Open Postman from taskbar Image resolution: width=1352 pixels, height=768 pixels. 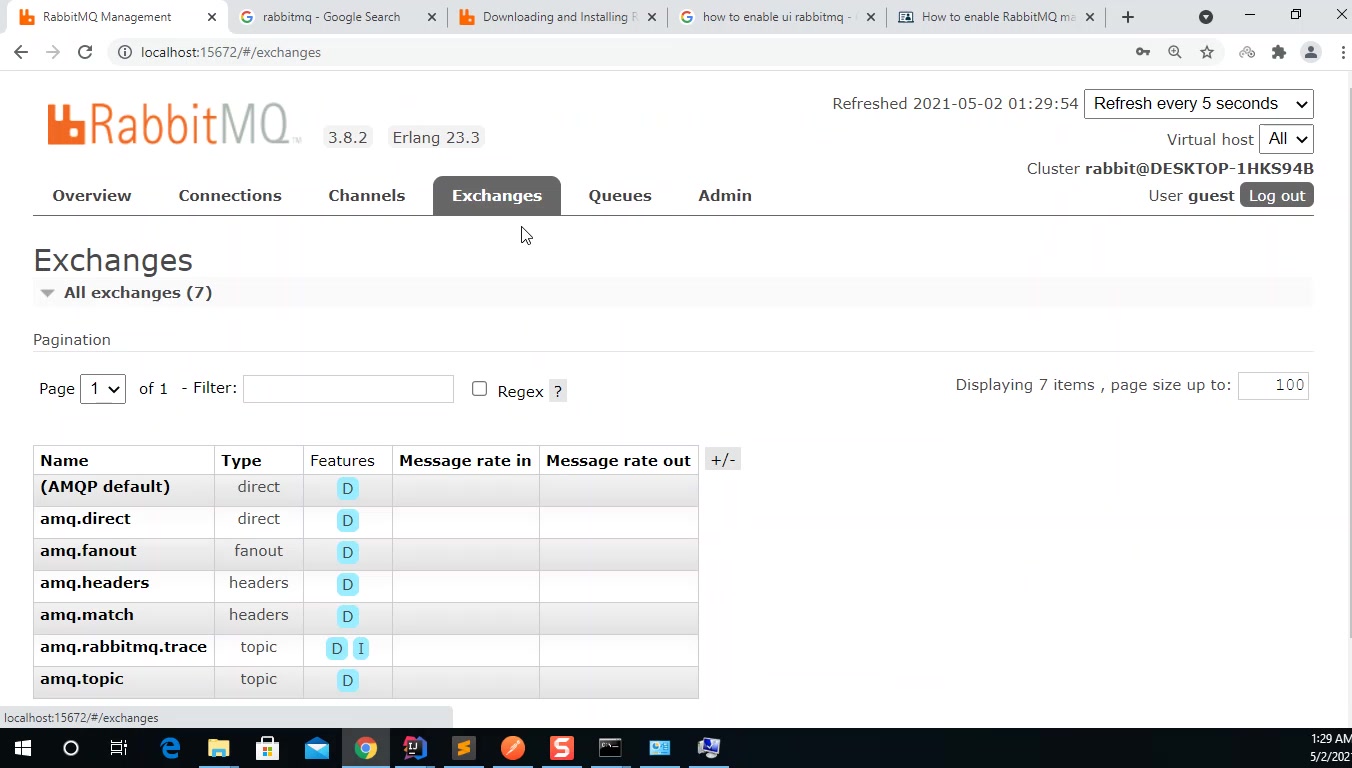click(513, 748)
